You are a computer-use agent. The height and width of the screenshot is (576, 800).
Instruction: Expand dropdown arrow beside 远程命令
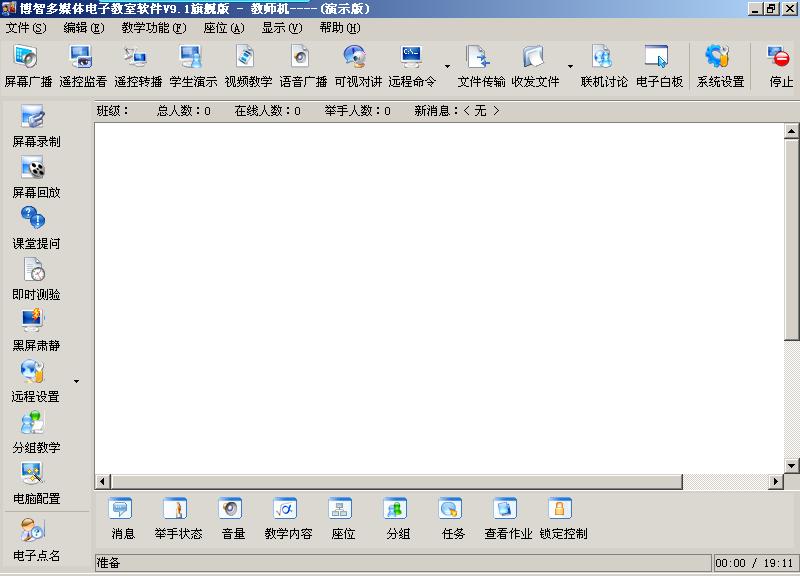(447, 67)
